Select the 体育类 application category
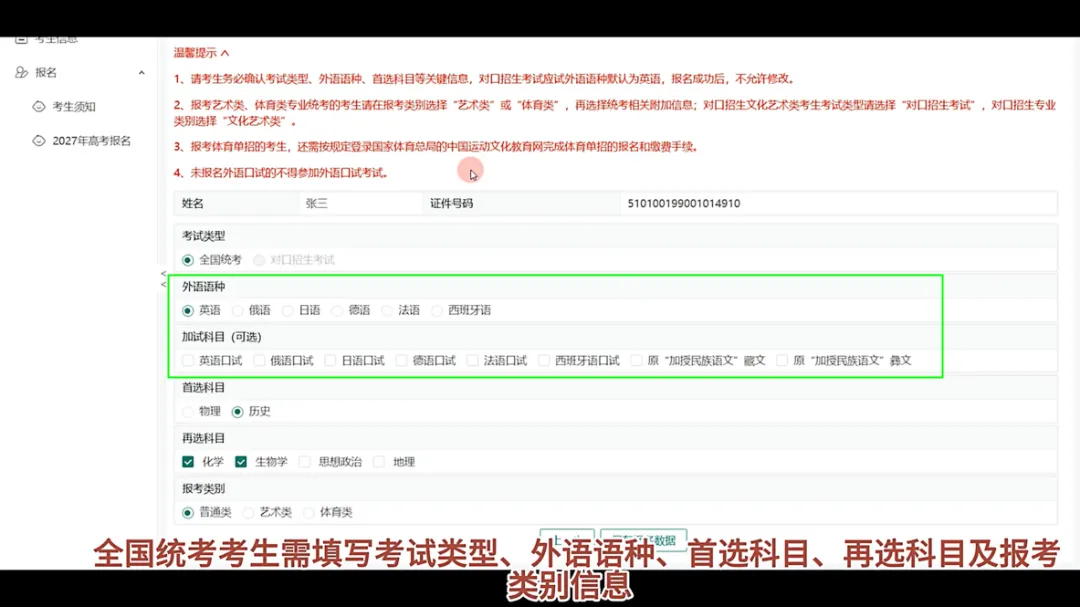 click(x=309, y=513)
